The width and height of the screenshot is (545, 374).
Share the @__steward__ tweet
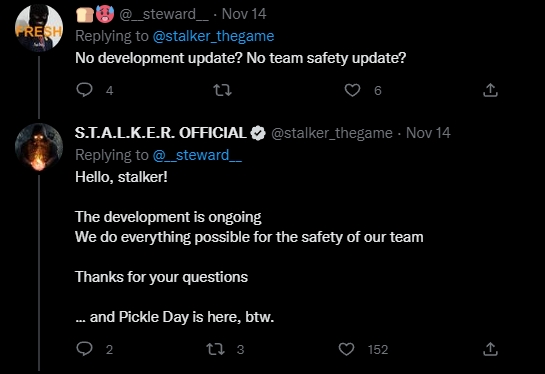click(490, 90)
